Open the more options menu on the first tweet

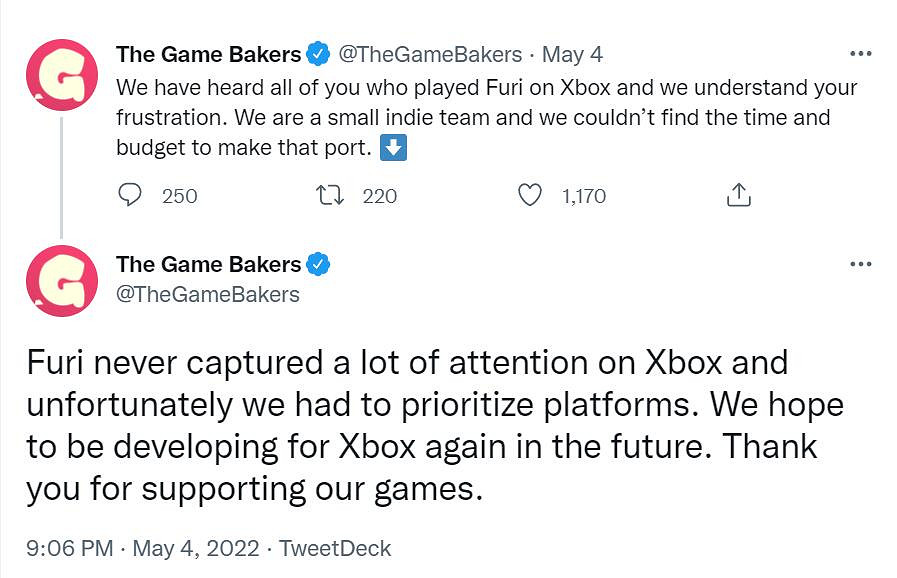point(861,53)
